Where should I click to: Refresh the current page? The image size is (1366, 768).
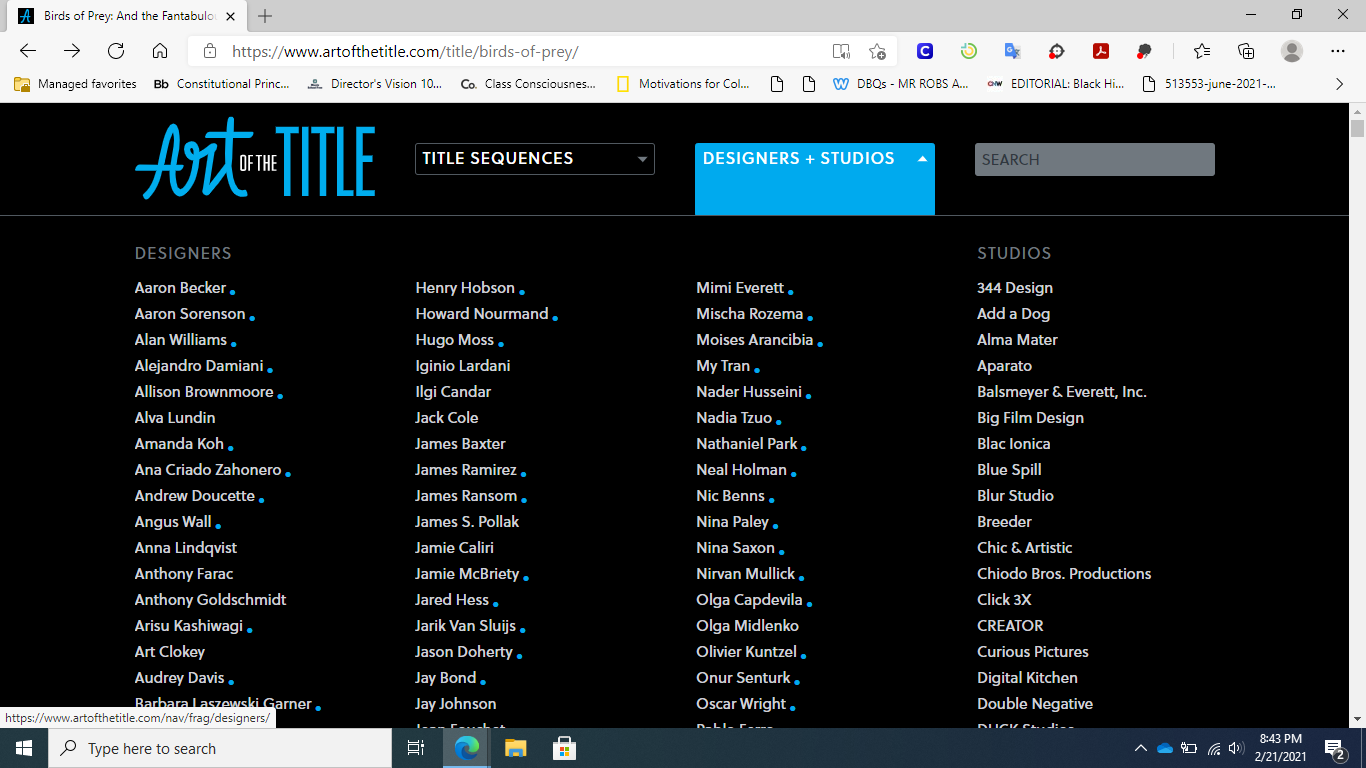coord(116,51)
